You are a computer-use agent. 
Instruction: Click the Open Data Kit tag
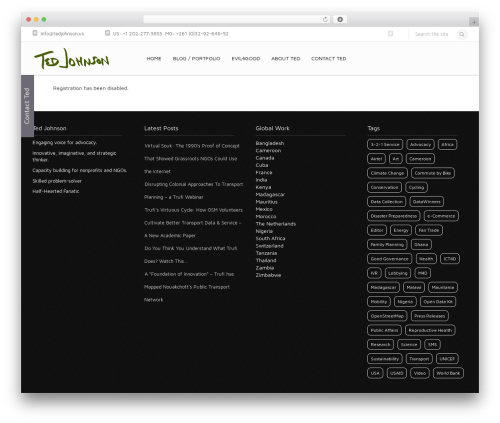pyautogui.click(x=438, y=302)
